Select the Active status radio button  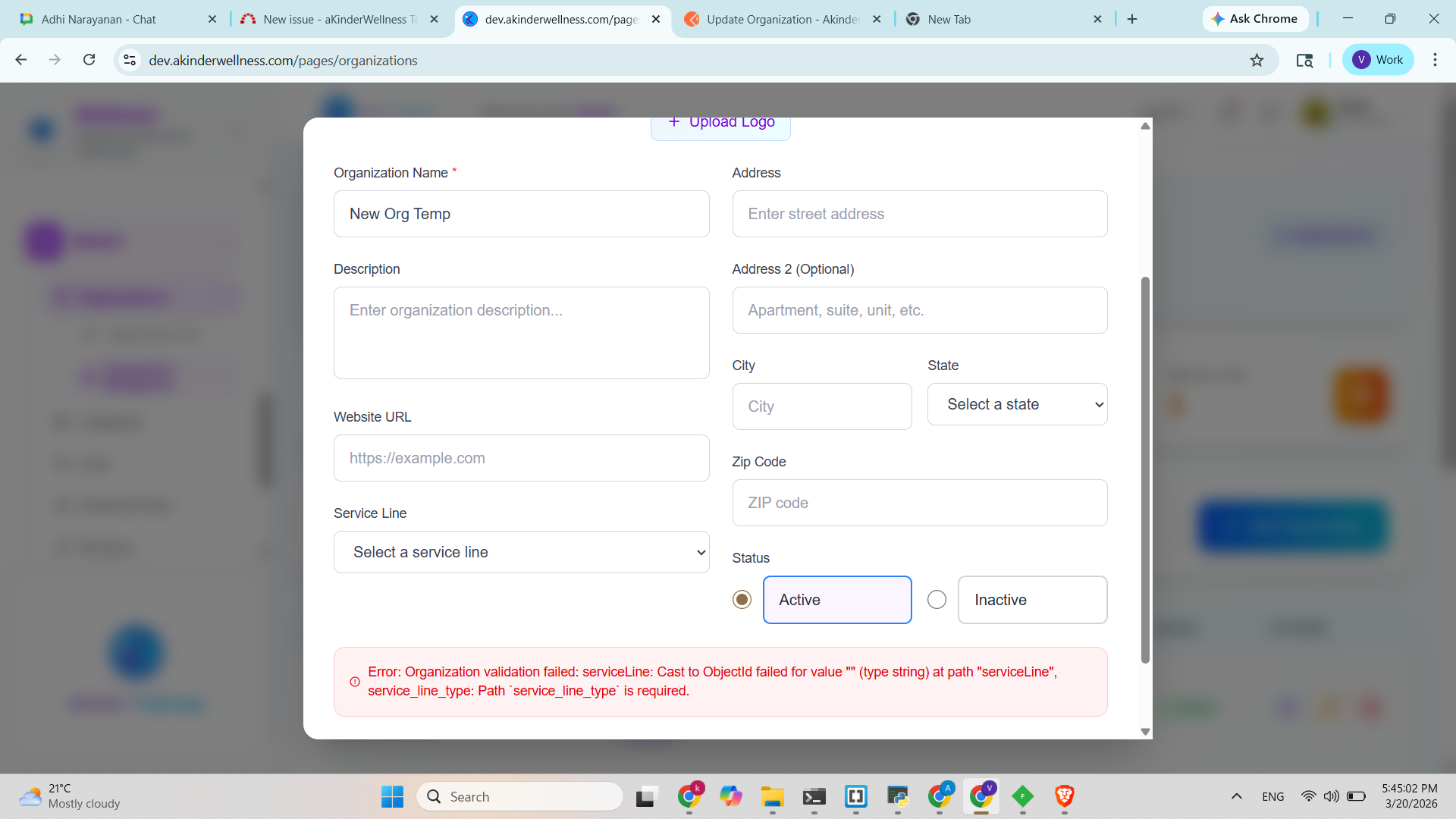pyautogui.click(x=742, y=600)
